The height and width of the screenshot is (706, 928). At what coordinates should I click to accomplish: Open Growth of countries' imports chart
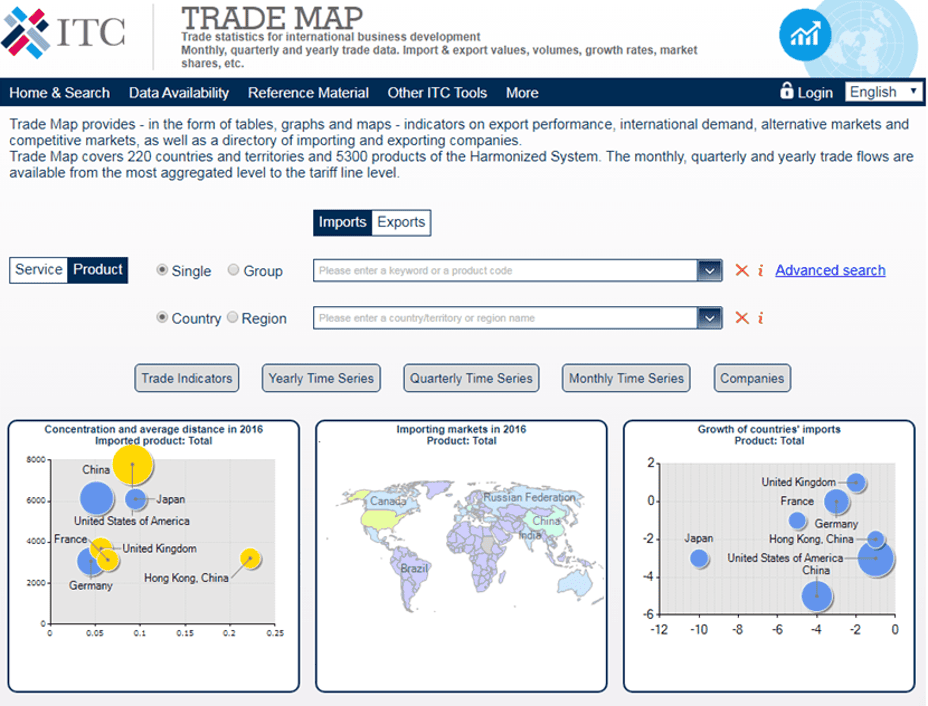pyautogui.click(x=769, y=556)
